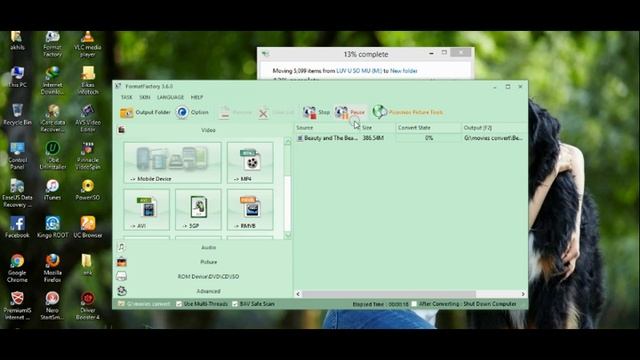This screenshot has height=360, width=640.
Task: Stop the current conversion
Action: pyautogui.click(x=316, y=112)
